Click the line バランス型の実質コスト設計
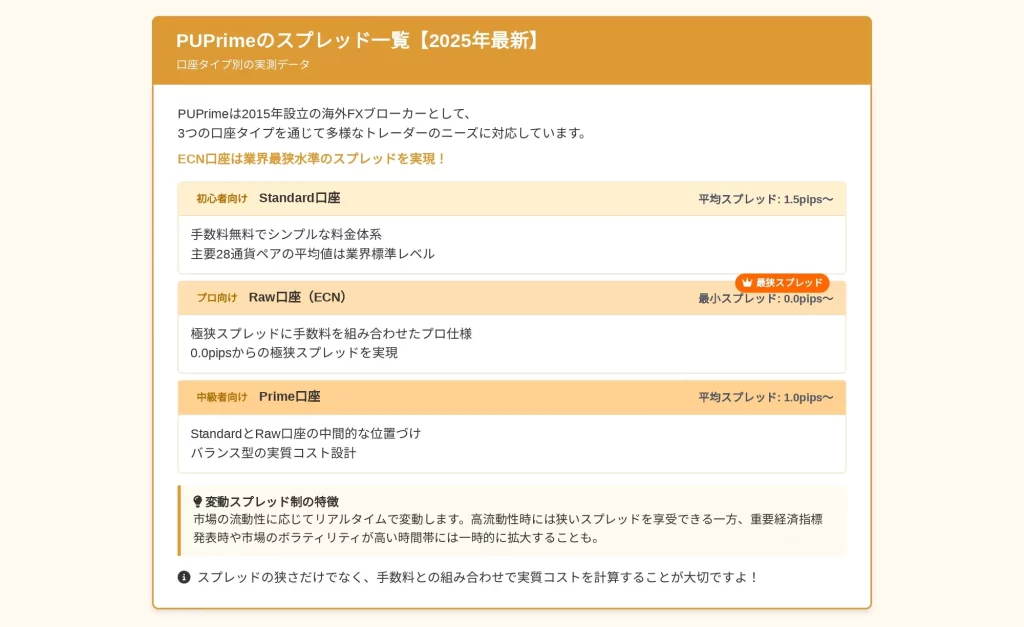Image resolution: width=1024 pixels, height=627 pixels. click(x=273, y=453)
